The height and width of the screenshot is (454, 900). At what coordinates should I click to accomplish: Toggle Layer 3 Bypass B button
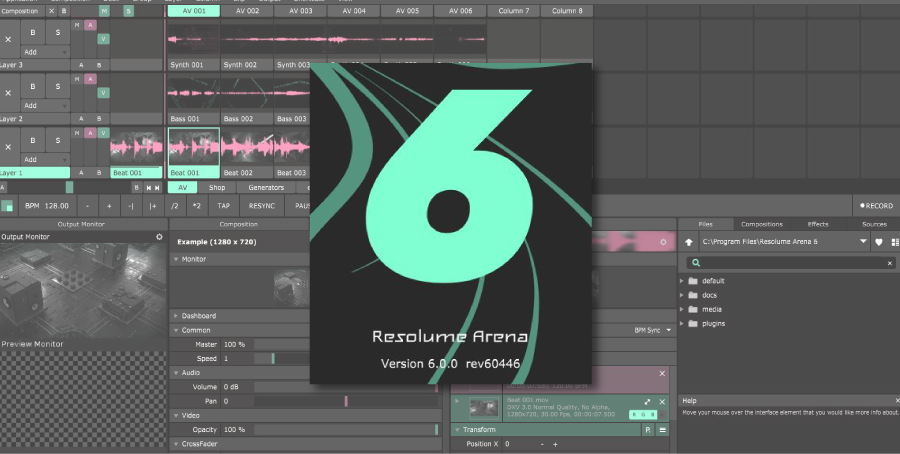[x=33, y=33]
